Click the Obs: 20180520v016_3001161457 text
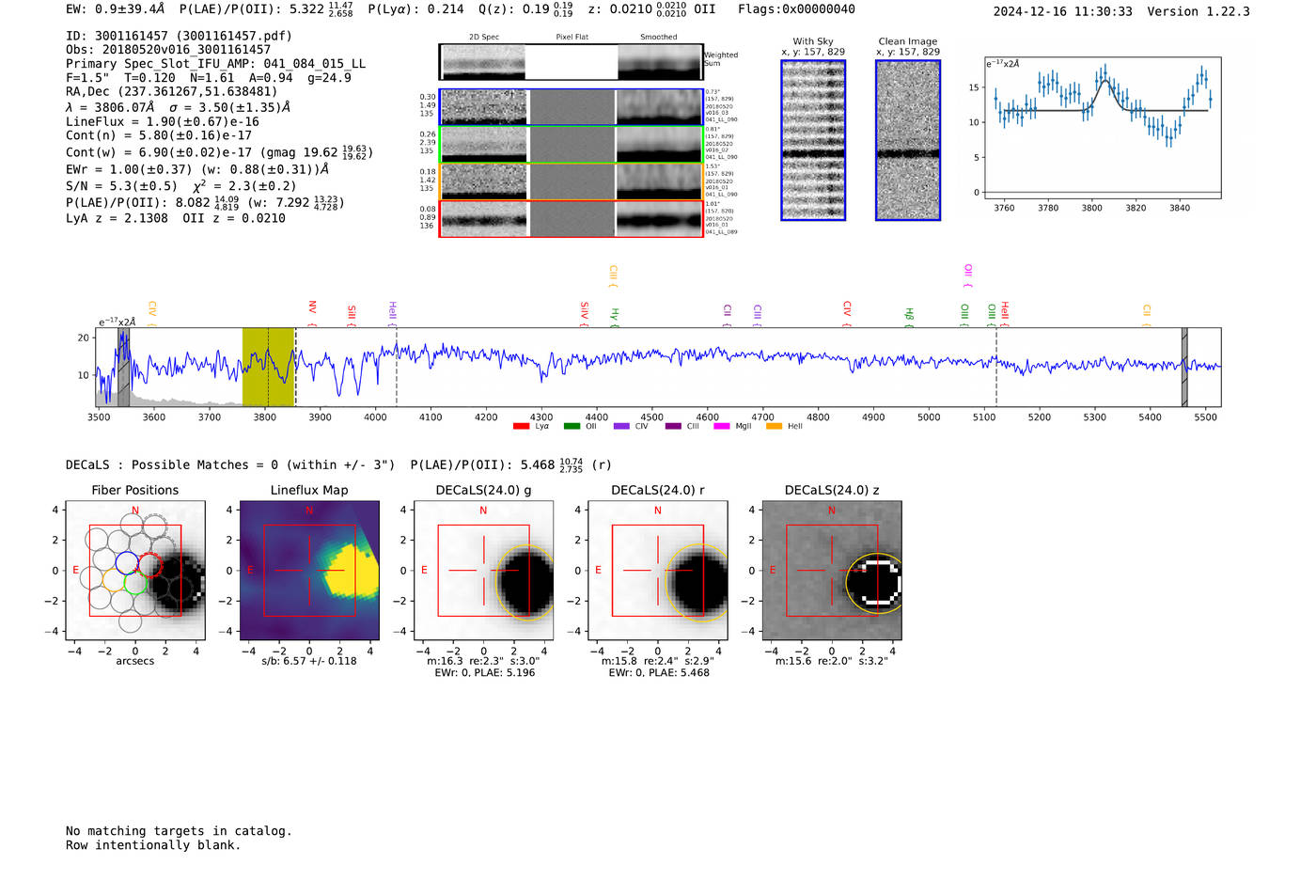This screenshot has height=896, width=1316. coord(168,50)
